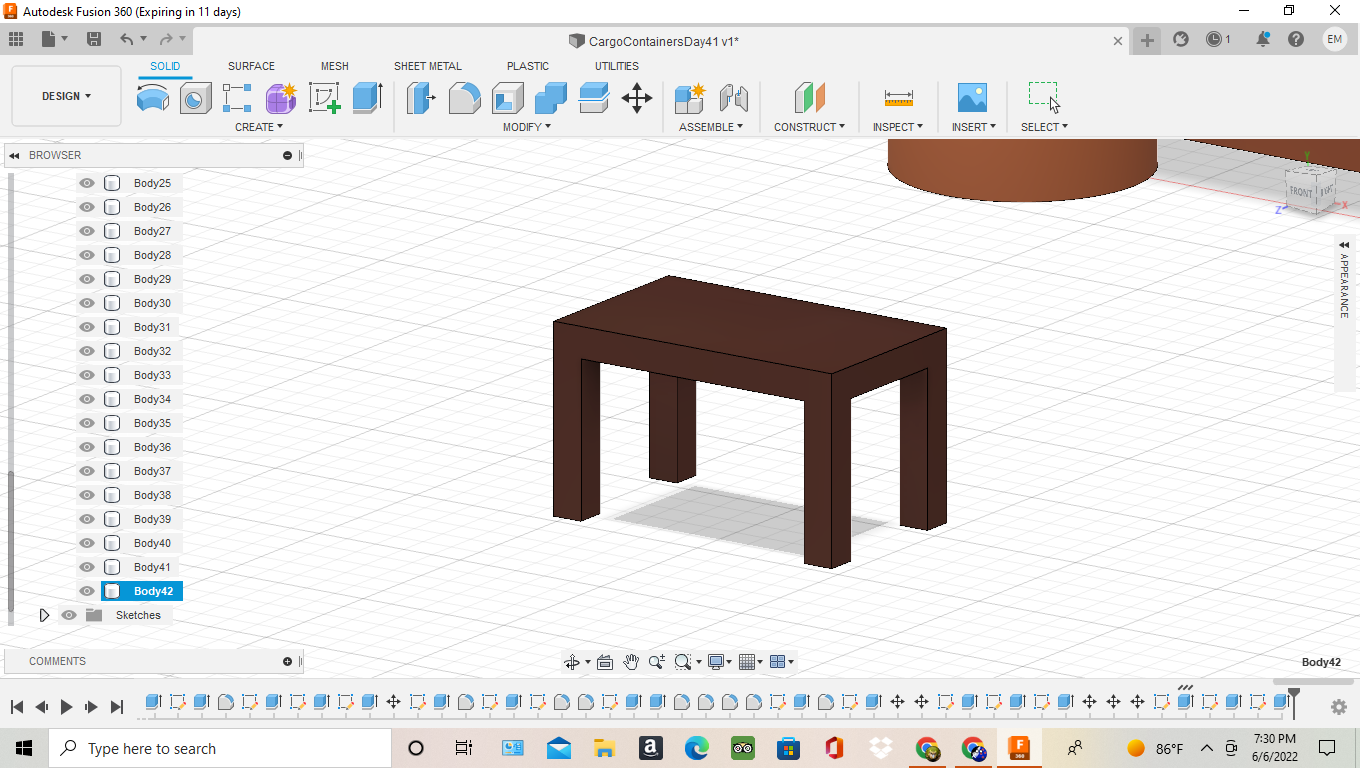
Task: Click the Look At icon
Action: (604, 662)
